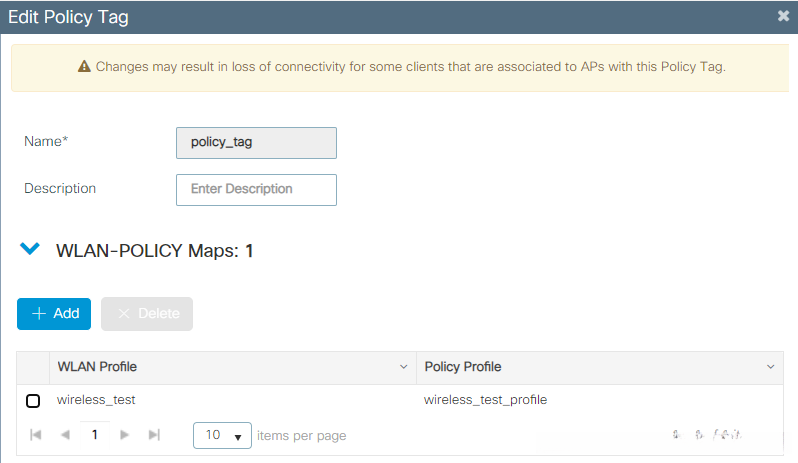Select the wireless_test WLAN profile cell
Screen dimensions: 798x463
pos(96,400)
